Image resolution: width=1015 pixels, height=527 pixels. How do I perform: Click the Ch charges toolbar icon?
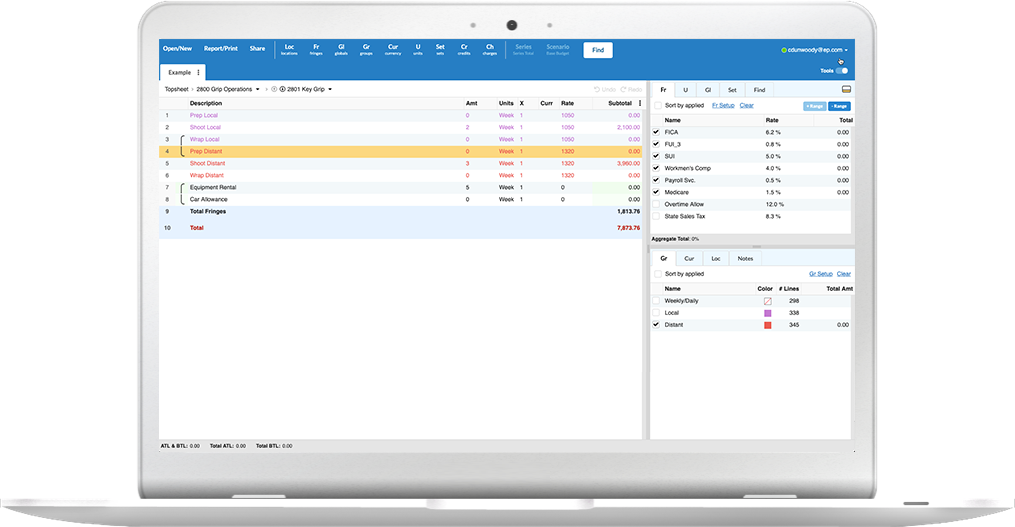click(490, 49)
